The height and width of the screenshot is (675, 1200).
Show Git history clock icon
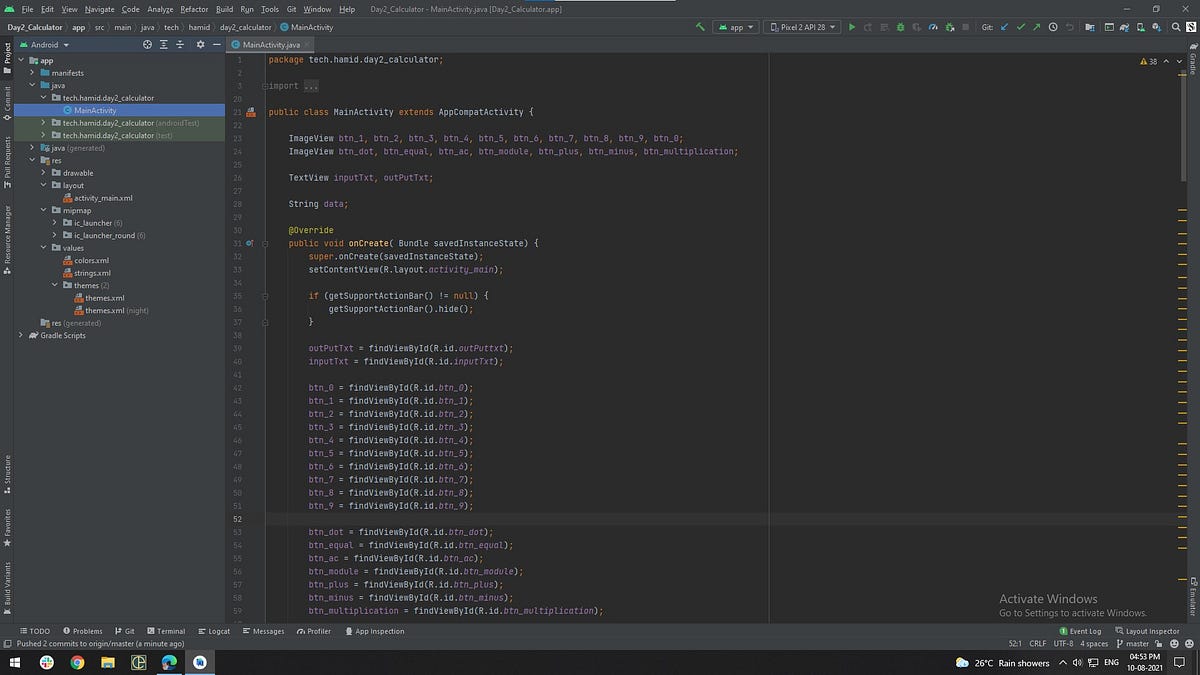point(1053,27)
